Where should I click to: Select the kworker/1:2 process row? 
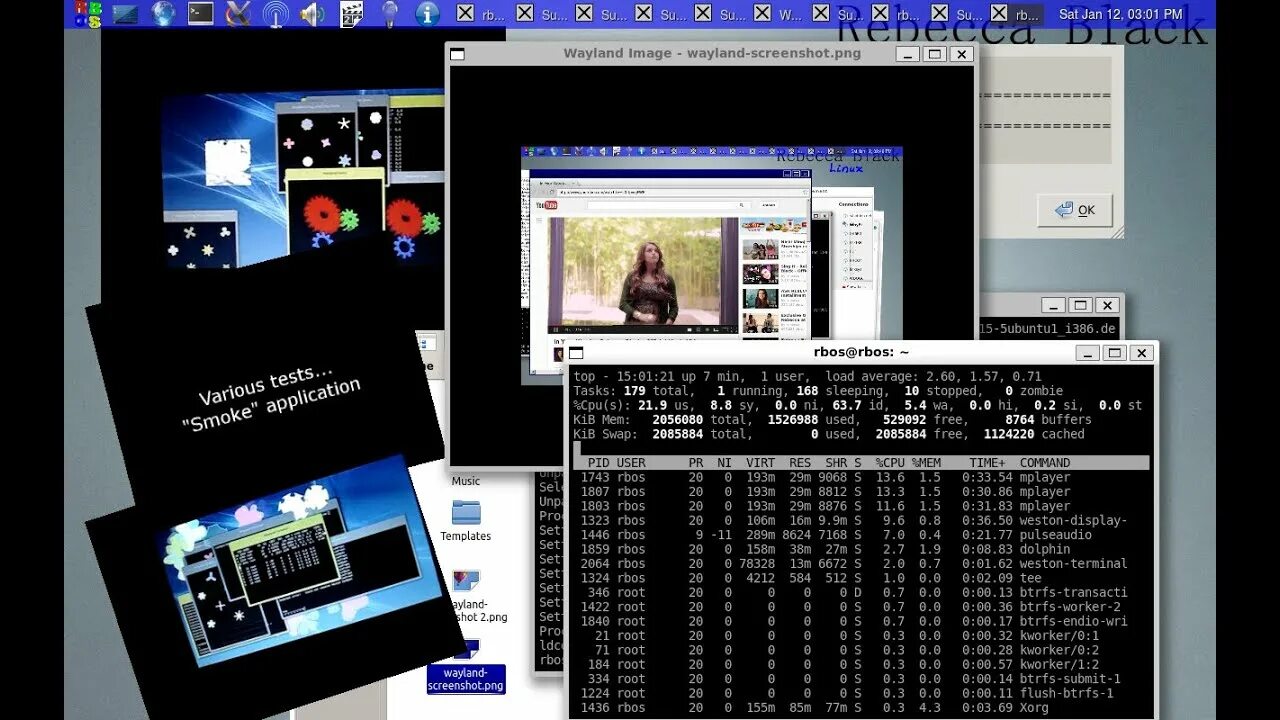(861, 664)
